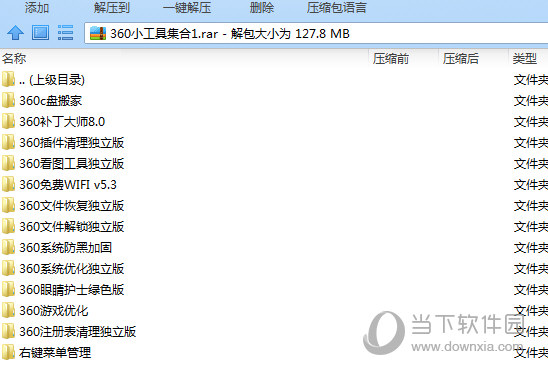Click the address bar showing 360小工具集合1.rar
548x376 pixels.
coord(316,34)
